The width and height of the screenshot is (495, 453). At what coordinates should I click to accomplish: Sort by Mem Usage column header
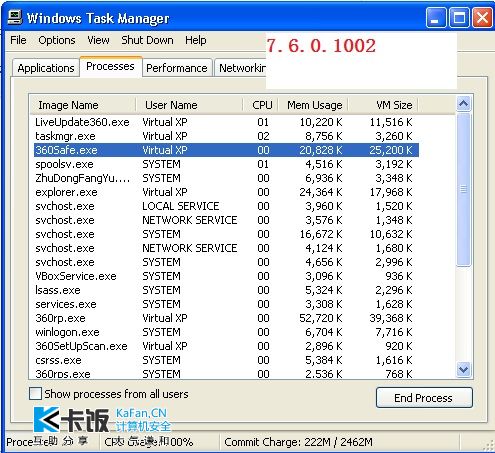coord(313,105)
